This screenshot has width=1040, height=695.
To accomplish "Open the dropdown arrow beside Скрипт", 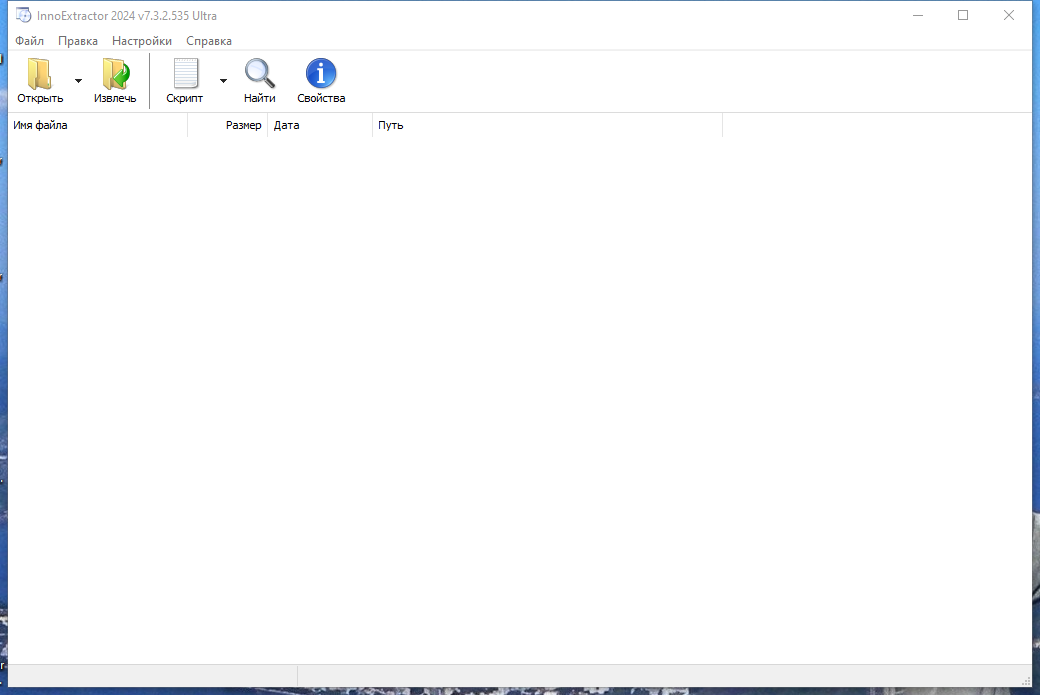I will [223, 79].
